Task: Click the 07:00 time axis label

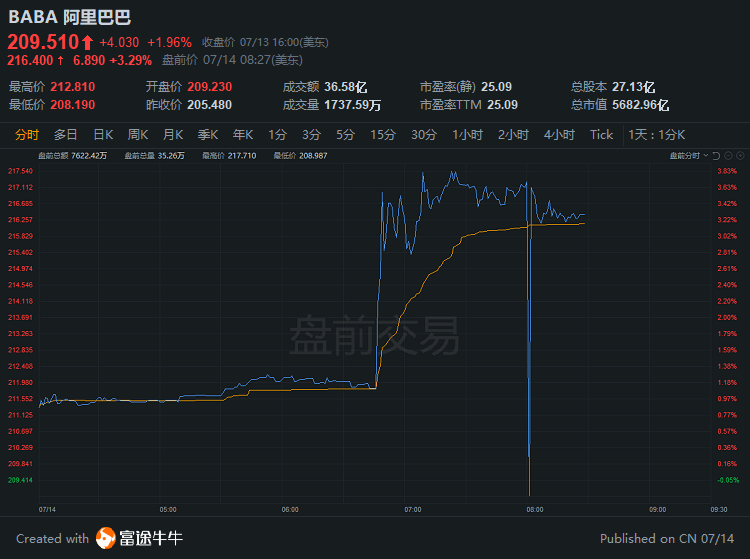Action: pos(413,510)
